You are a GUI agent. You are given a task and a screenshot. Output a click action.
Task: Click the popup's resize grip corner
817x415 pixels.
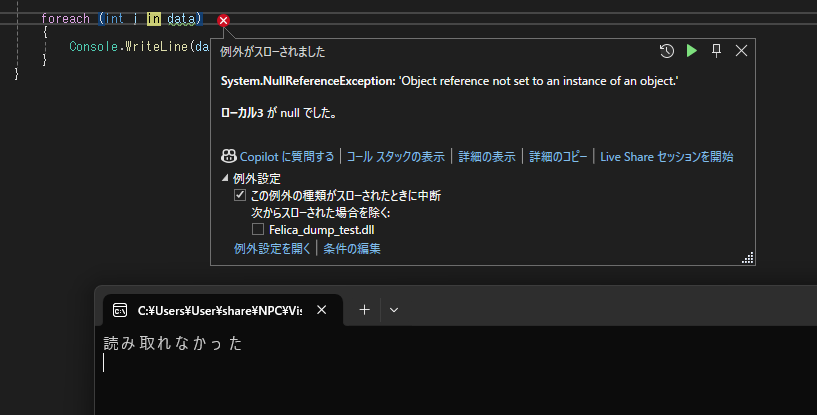(747, 258)
